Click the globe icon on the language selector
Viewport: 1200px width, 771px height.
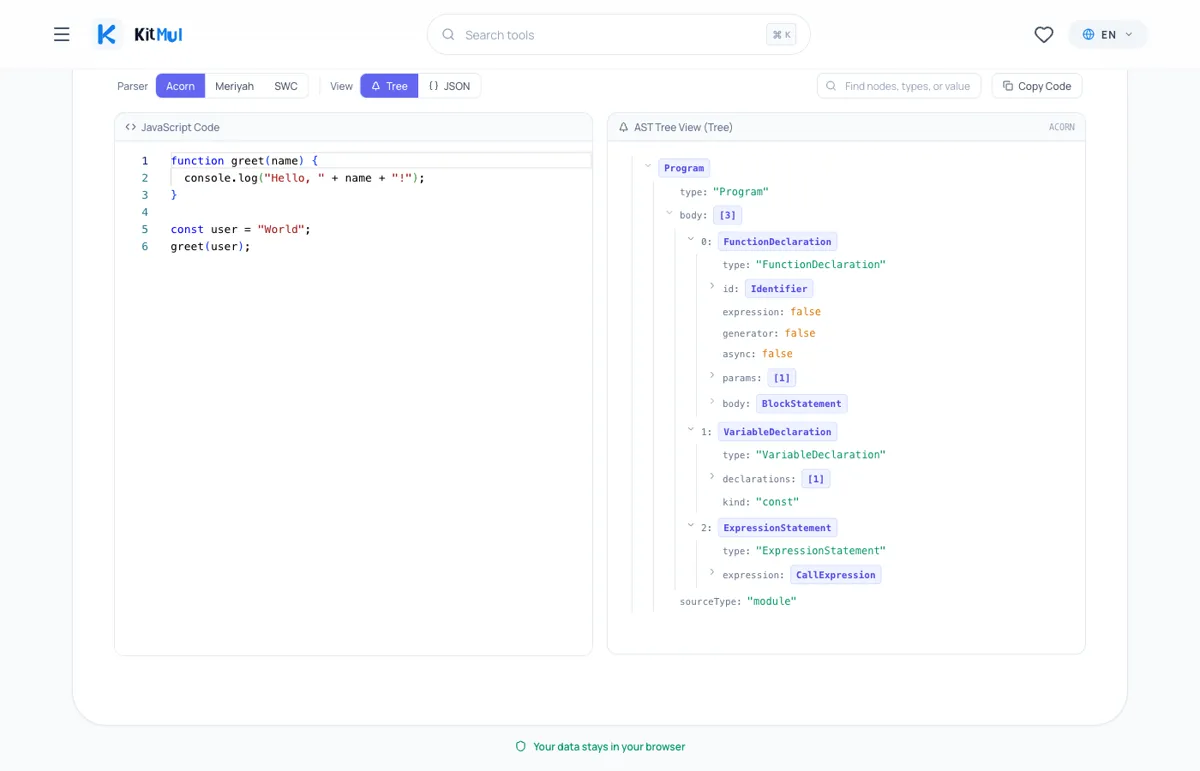[1087, 33]
